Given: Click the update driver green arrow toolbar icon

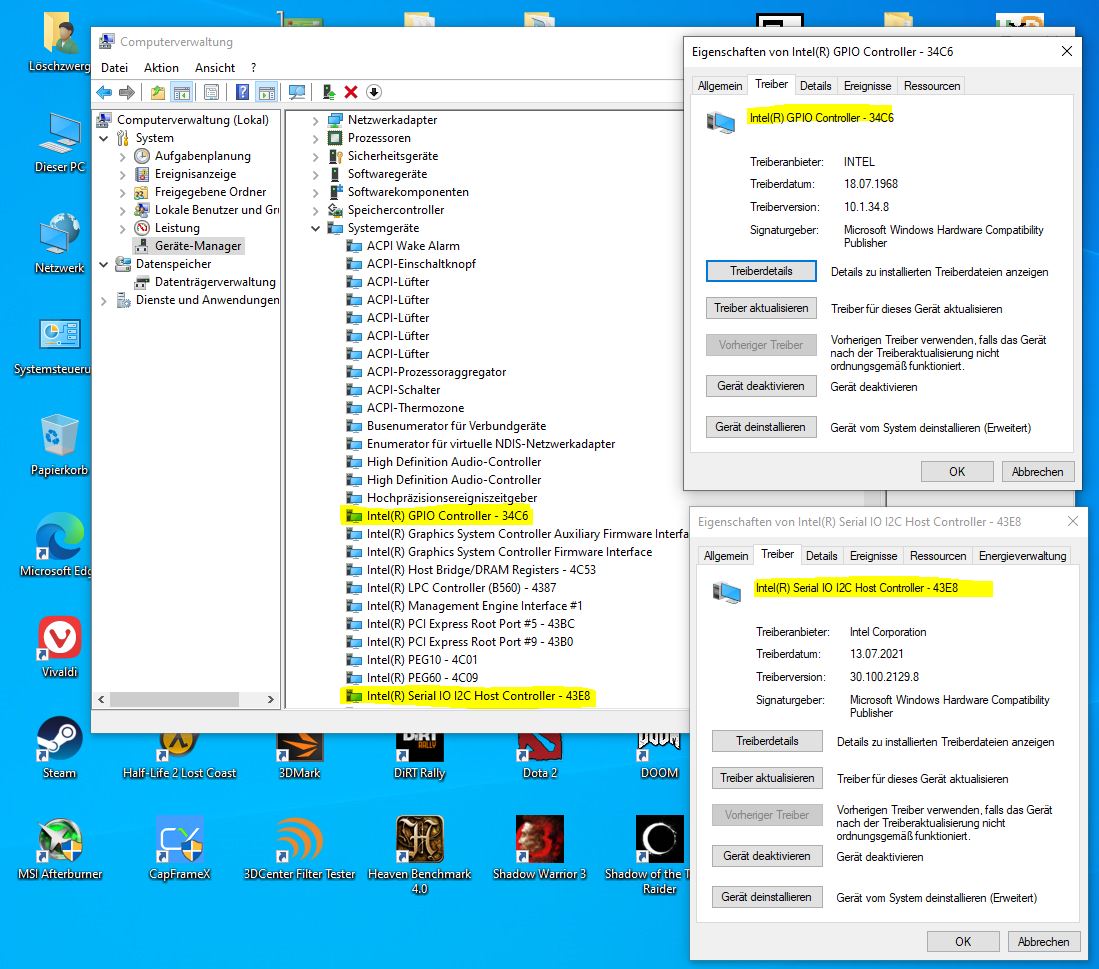Looking at the screenshot, I should (329, 92).
